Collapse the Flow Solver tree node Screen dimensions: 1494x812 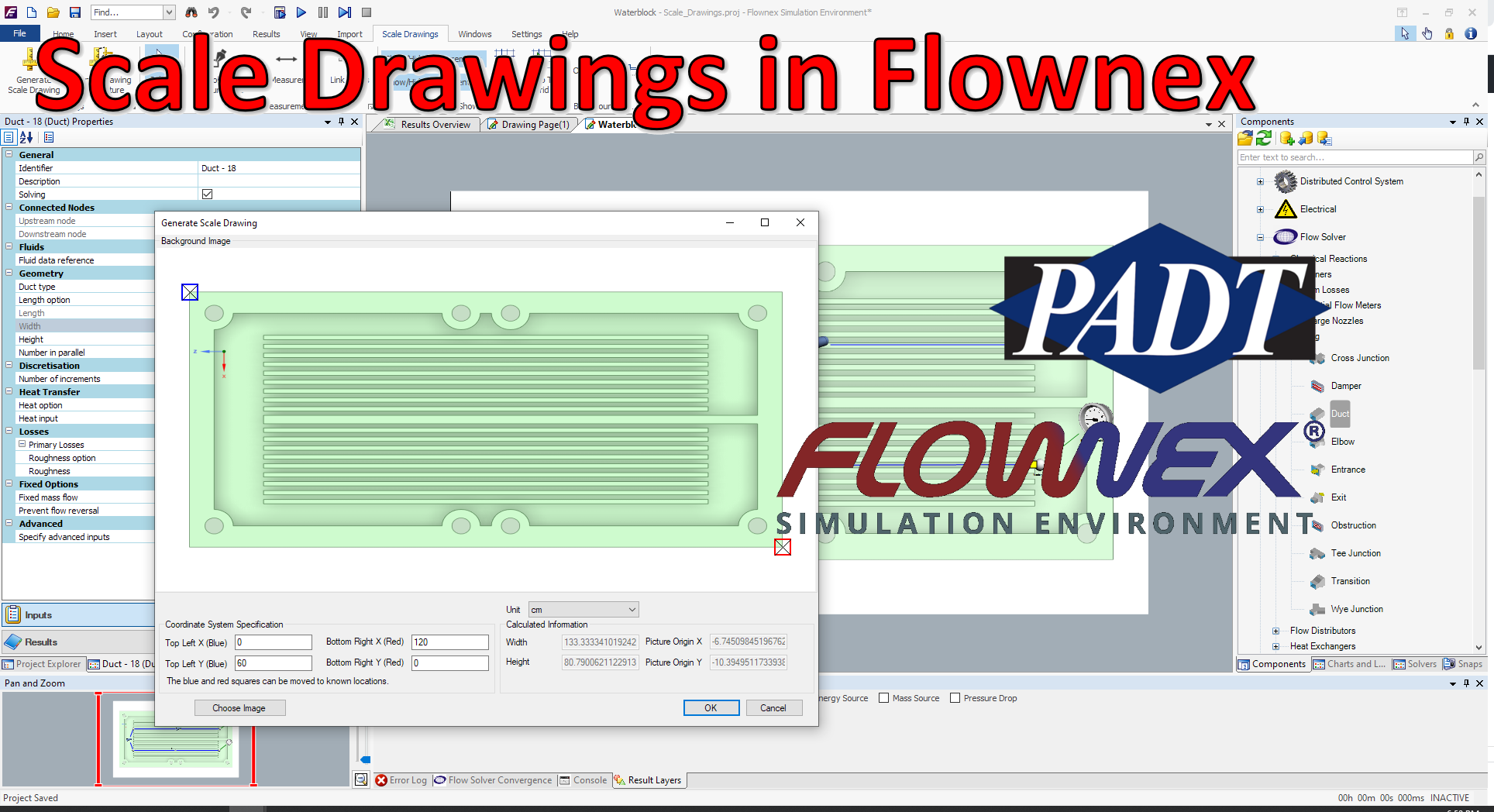coord(1260,238)
